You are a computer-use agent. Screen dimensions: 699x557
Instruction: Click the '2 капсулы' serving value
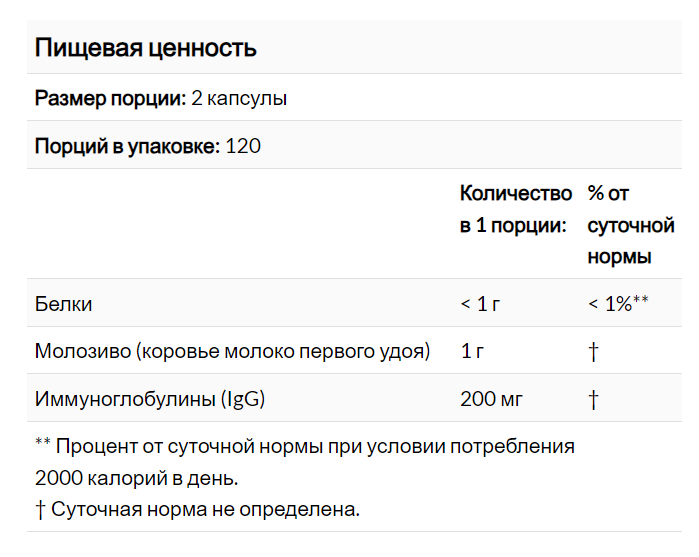click(239, 99)
